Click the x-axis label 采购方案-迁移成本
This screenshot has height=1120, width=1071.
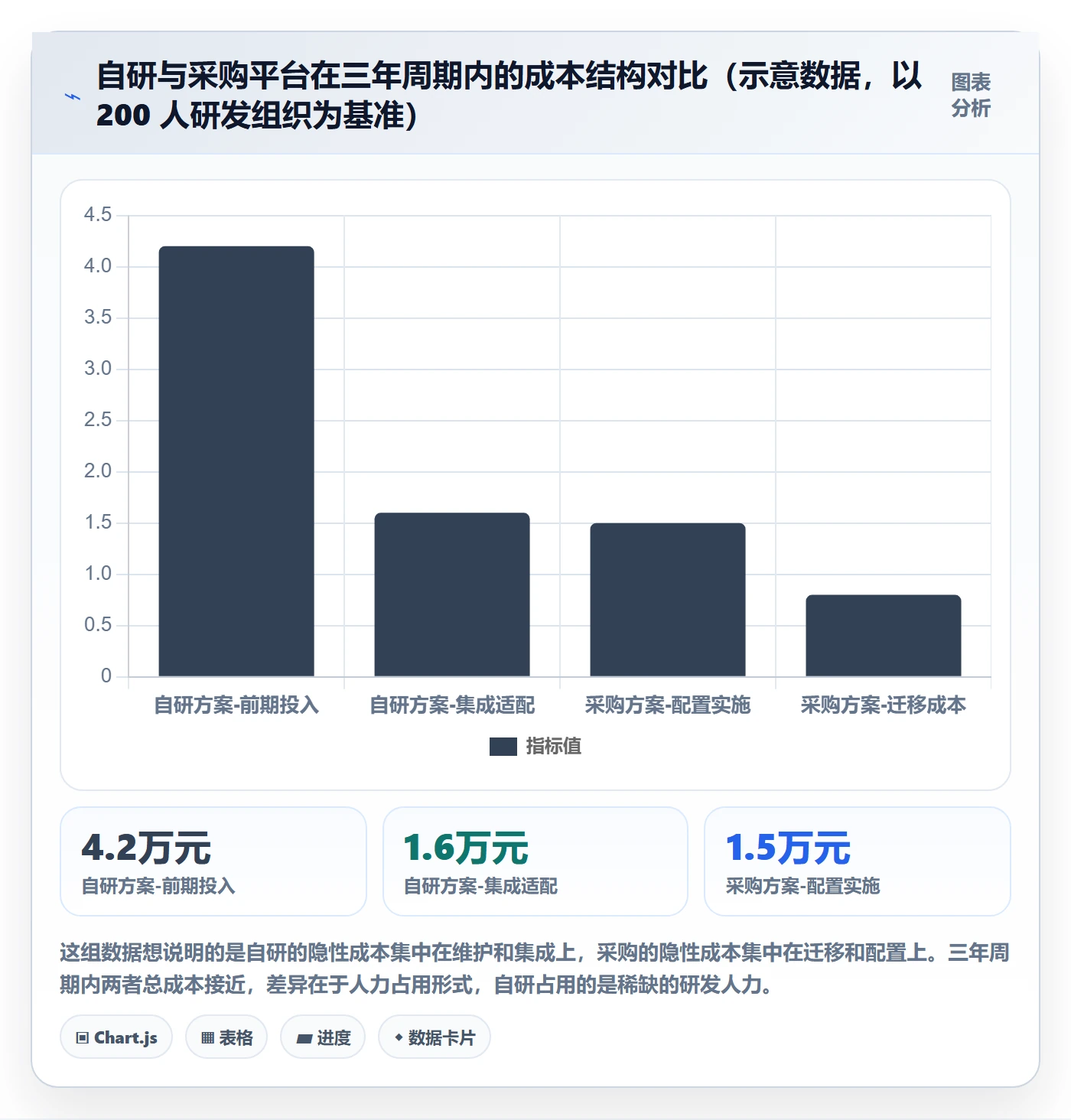[884, 705]
